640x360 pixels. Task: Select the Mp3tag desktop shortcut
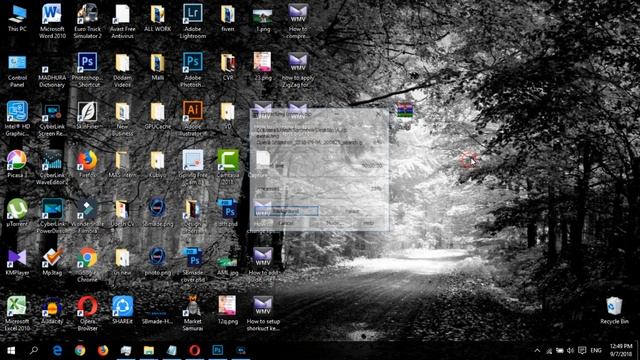[52, 261]
